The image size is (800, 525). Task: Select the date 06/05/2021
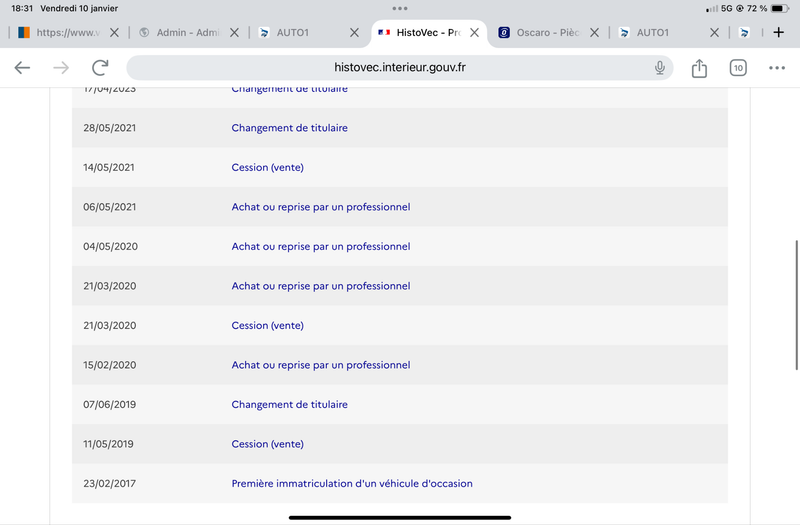pyautogui.click(x=110, y=207)
